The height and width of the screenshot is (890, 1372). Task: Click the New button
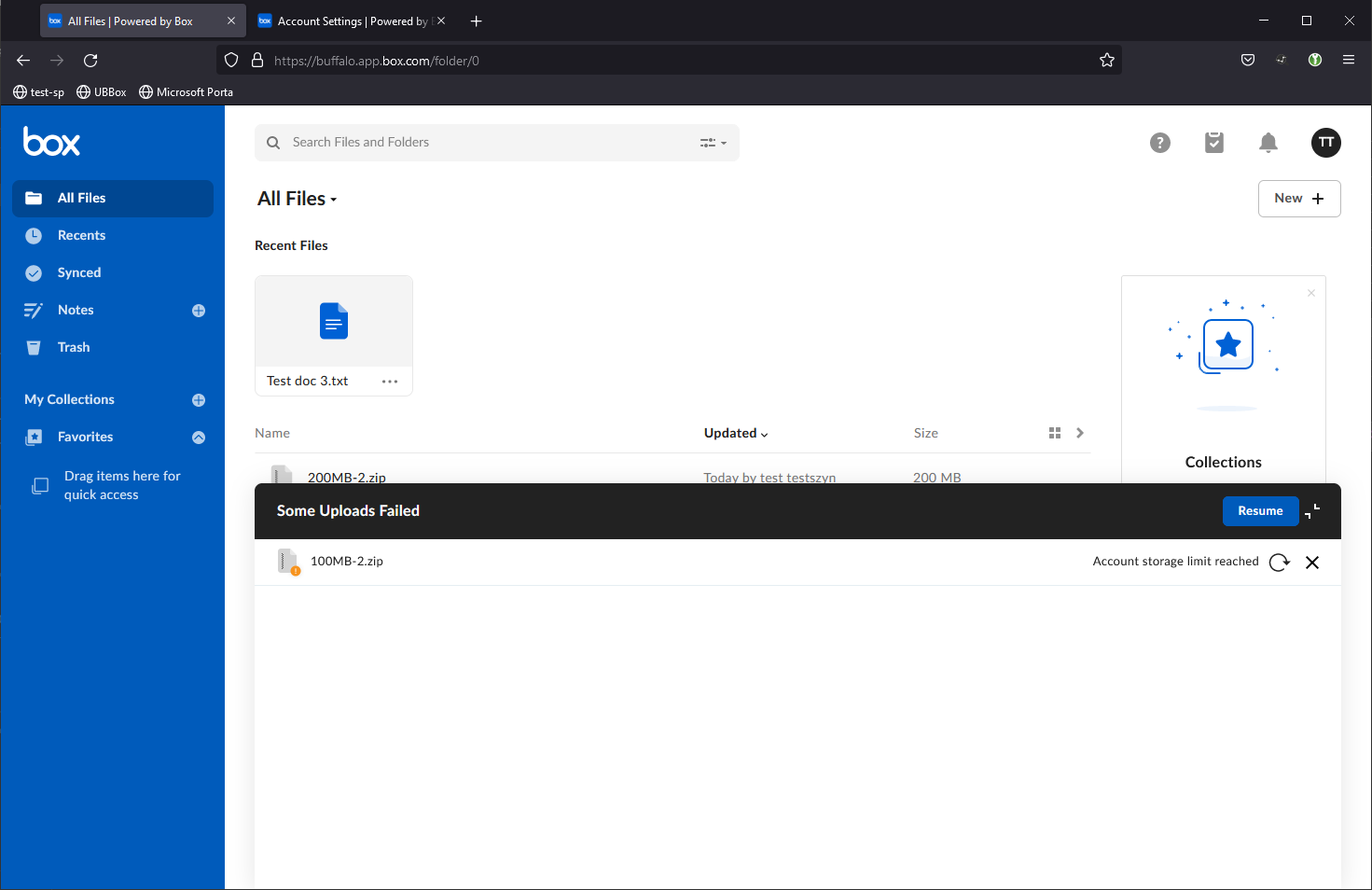click(1298, 199)
